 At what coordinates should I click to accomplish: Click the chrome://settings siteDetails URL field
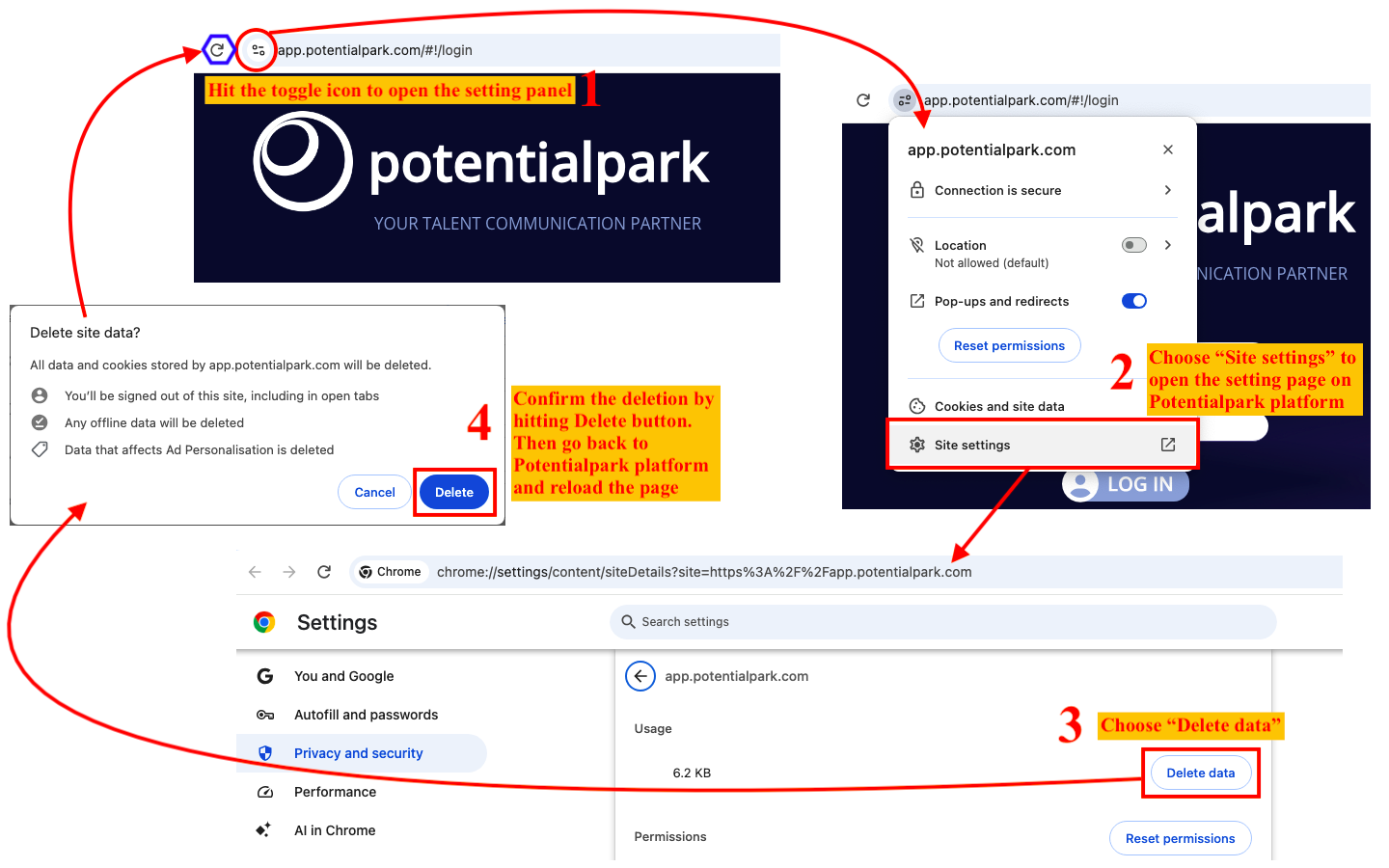click(704, 572)
